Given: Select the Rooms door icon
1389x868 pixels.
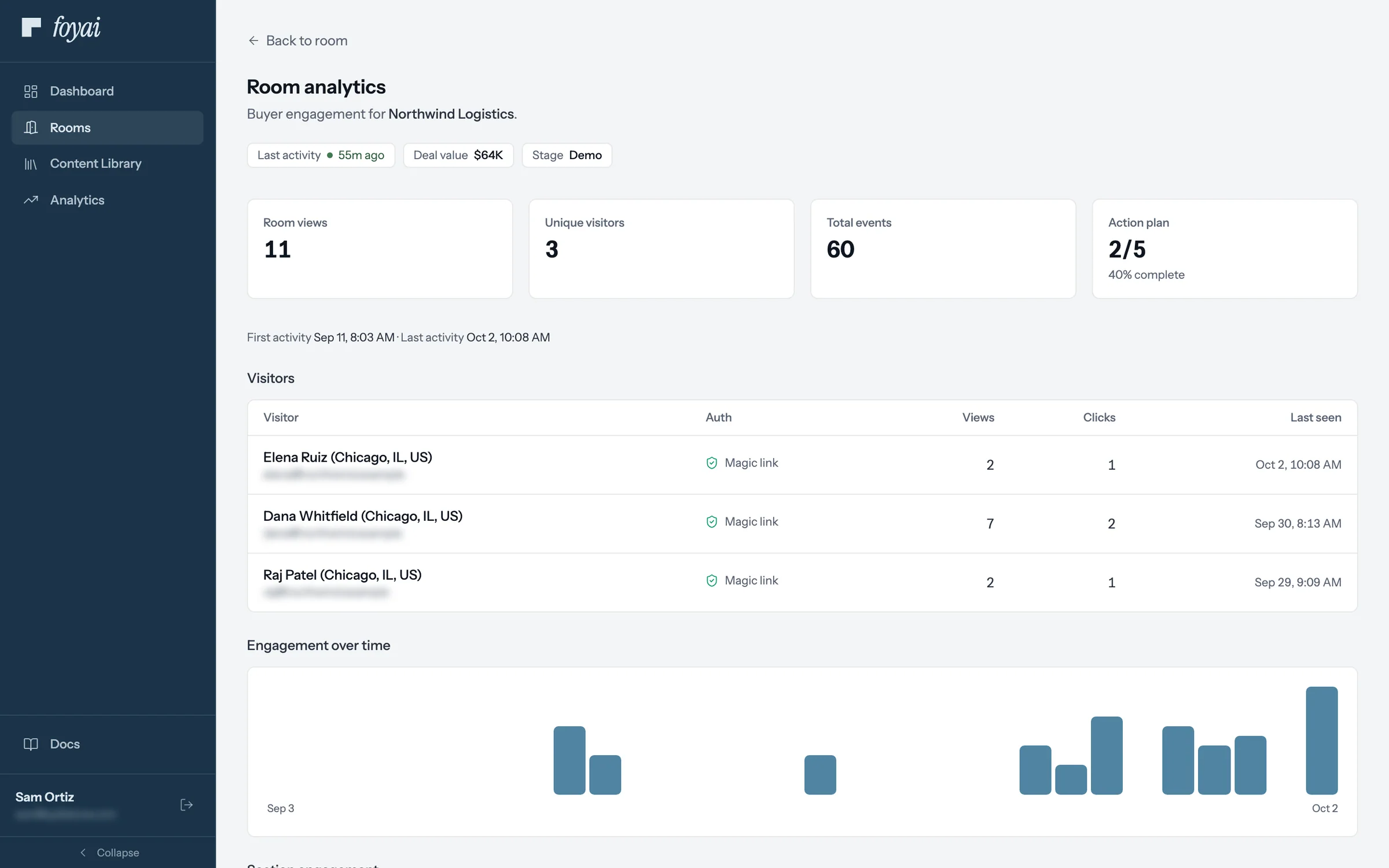Looking at the screenshot, I should coord(31,127).
